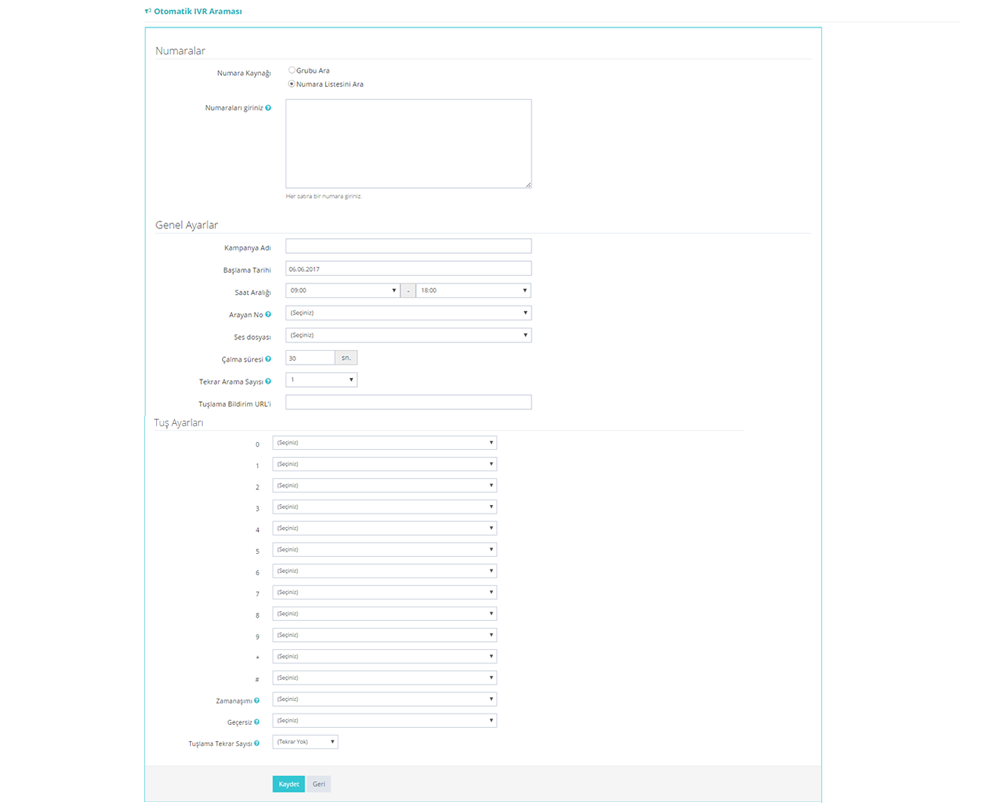Click help icon beside Numaraları giriniz
This screenshot has width=1000, height=803.
pos(268,108)
